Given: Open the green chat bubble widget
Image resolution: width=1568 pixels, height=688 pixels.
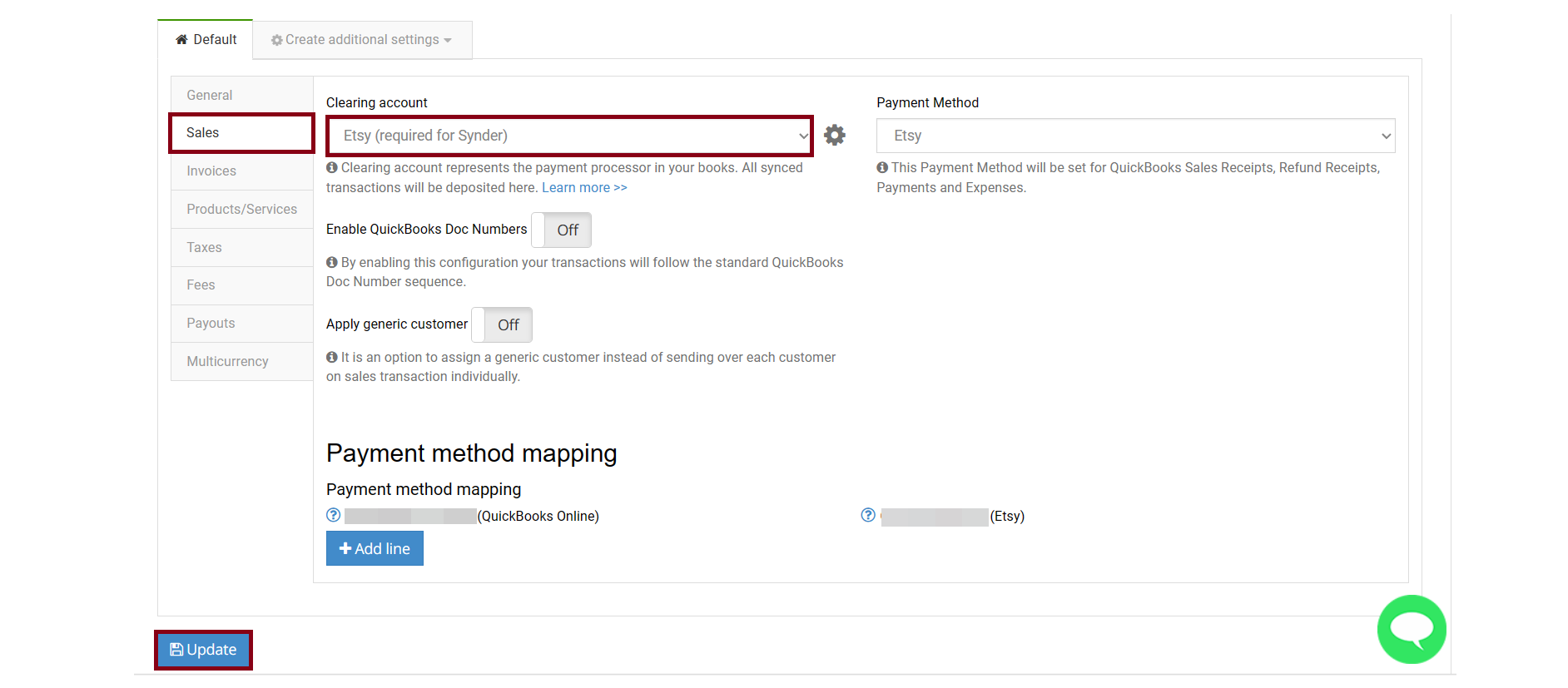Looking at the screenshot, I should click(x=1412, y=629).
